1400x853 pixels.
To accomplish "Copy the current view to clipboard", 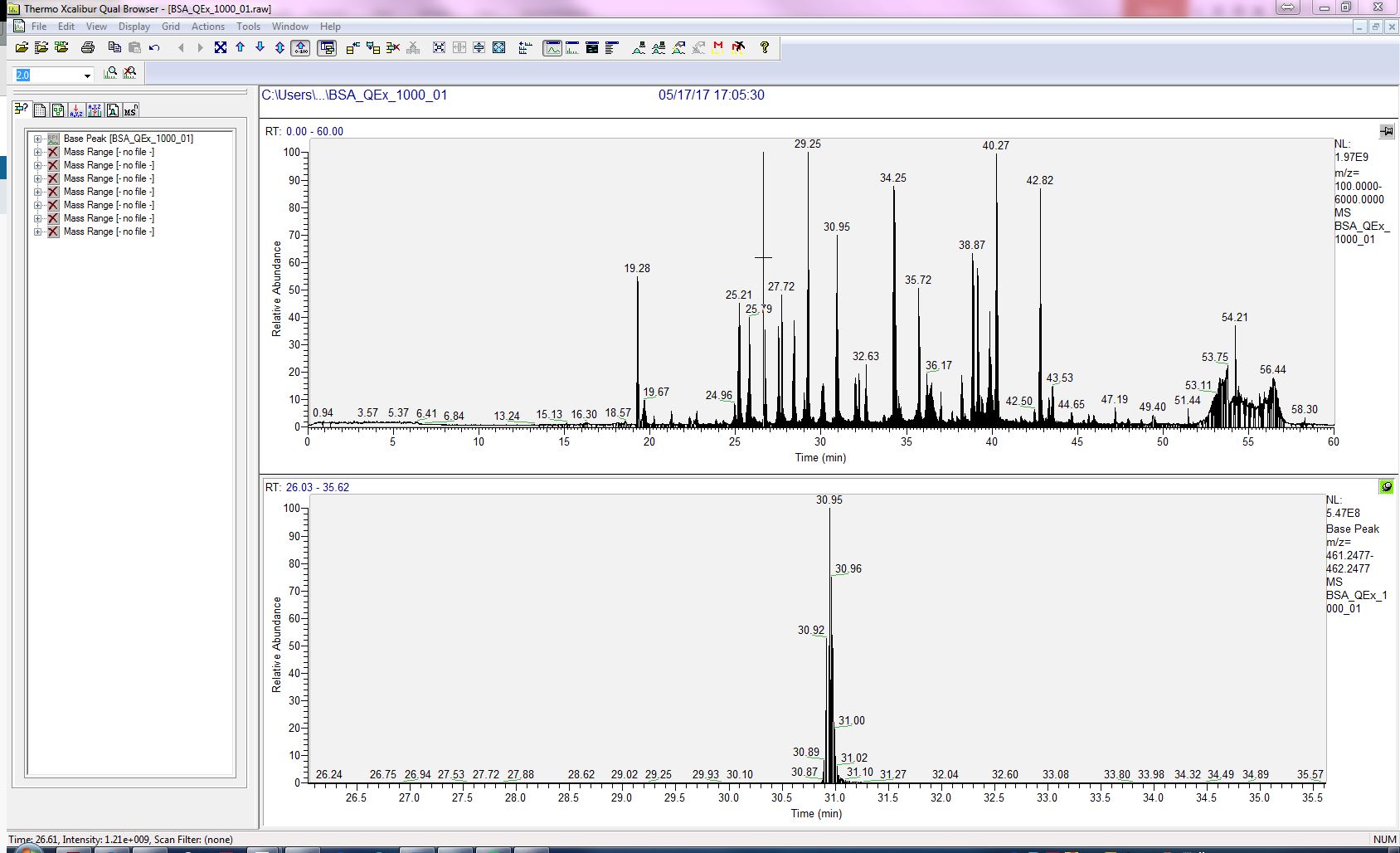I will coord(114,47).
